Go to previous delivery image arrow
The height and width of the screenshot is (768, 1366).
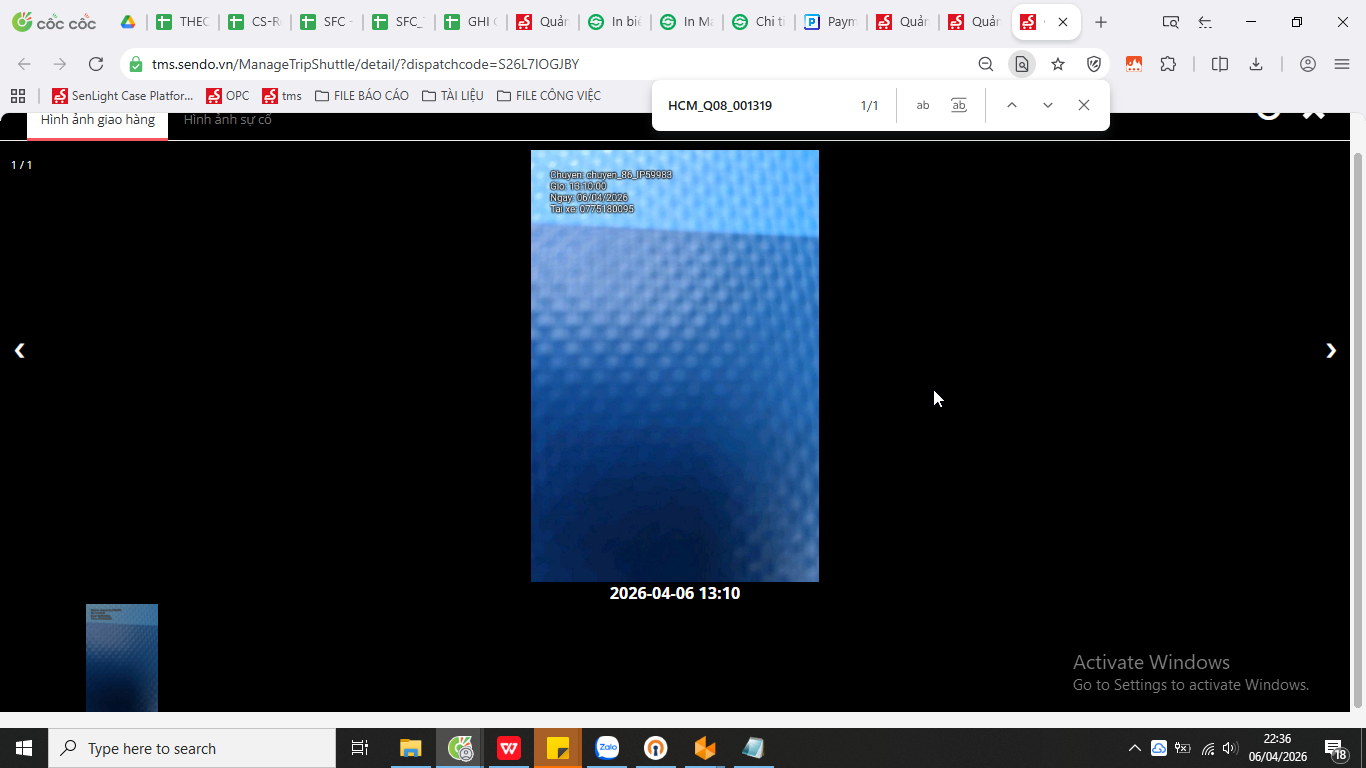(19, 350)
